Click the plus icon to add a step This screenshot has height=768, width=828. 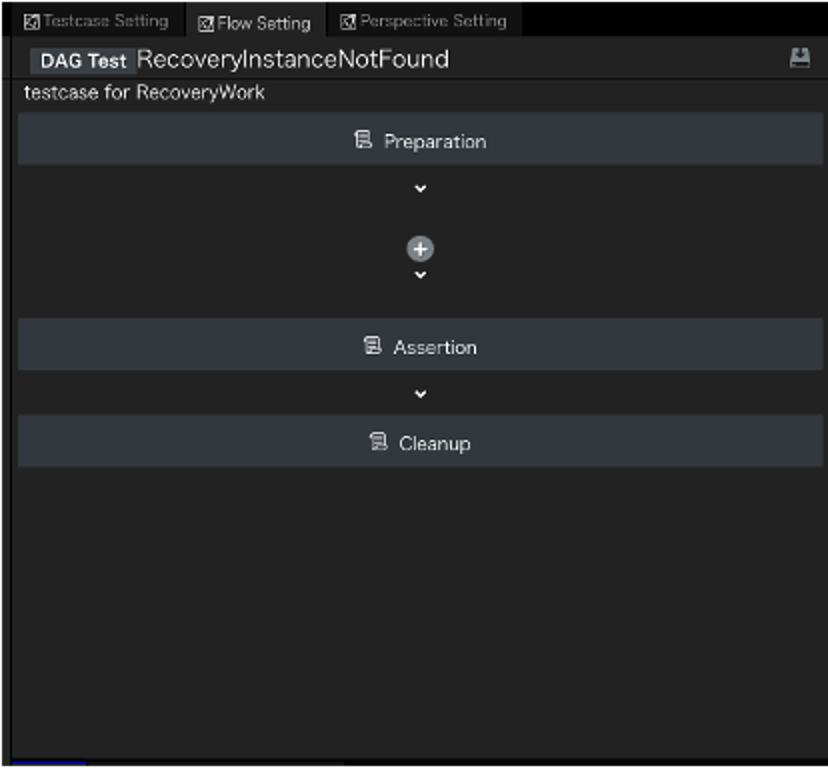click(x=420, y=249)
